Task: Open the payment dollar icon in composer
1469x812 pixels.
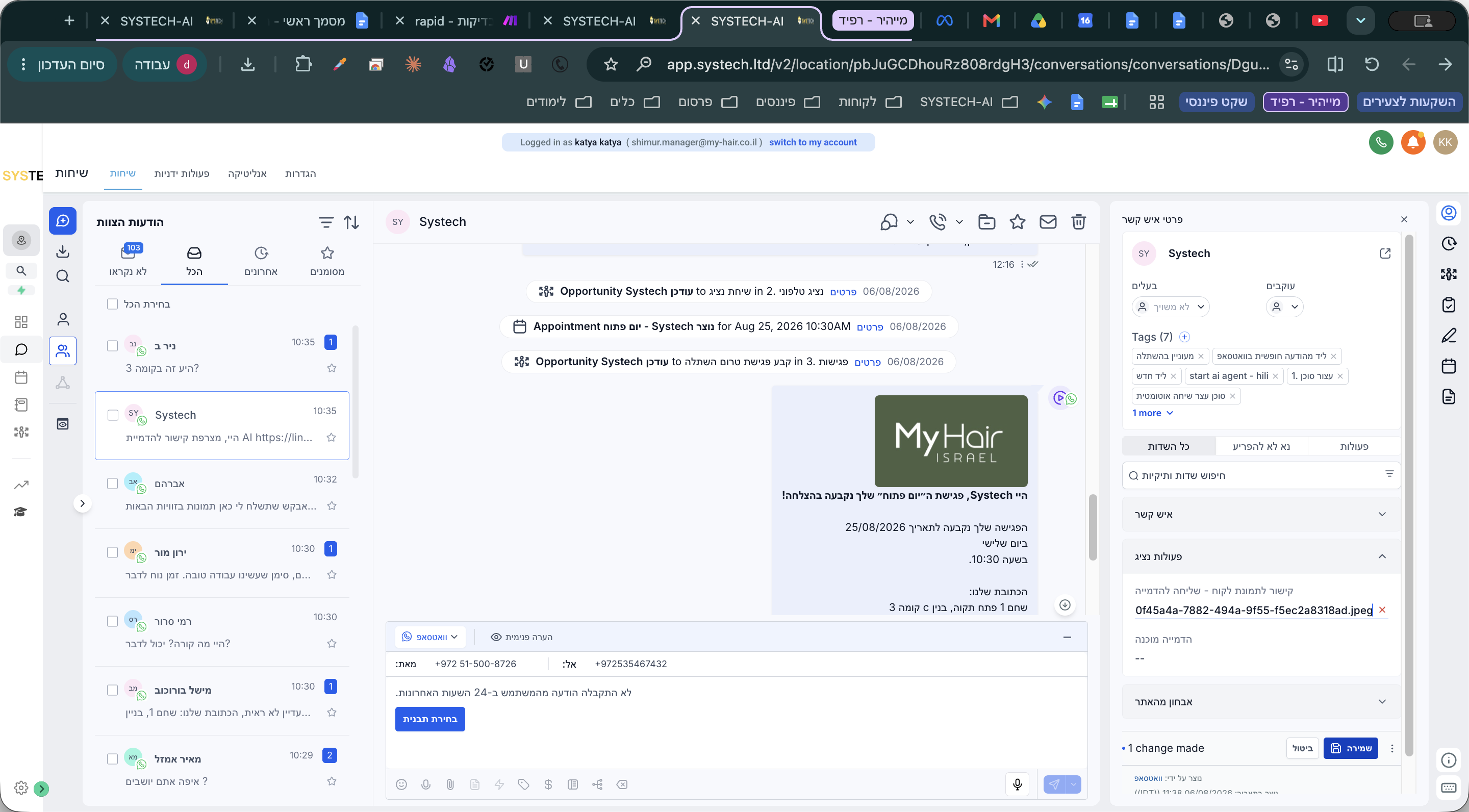Action: (548, 784)
